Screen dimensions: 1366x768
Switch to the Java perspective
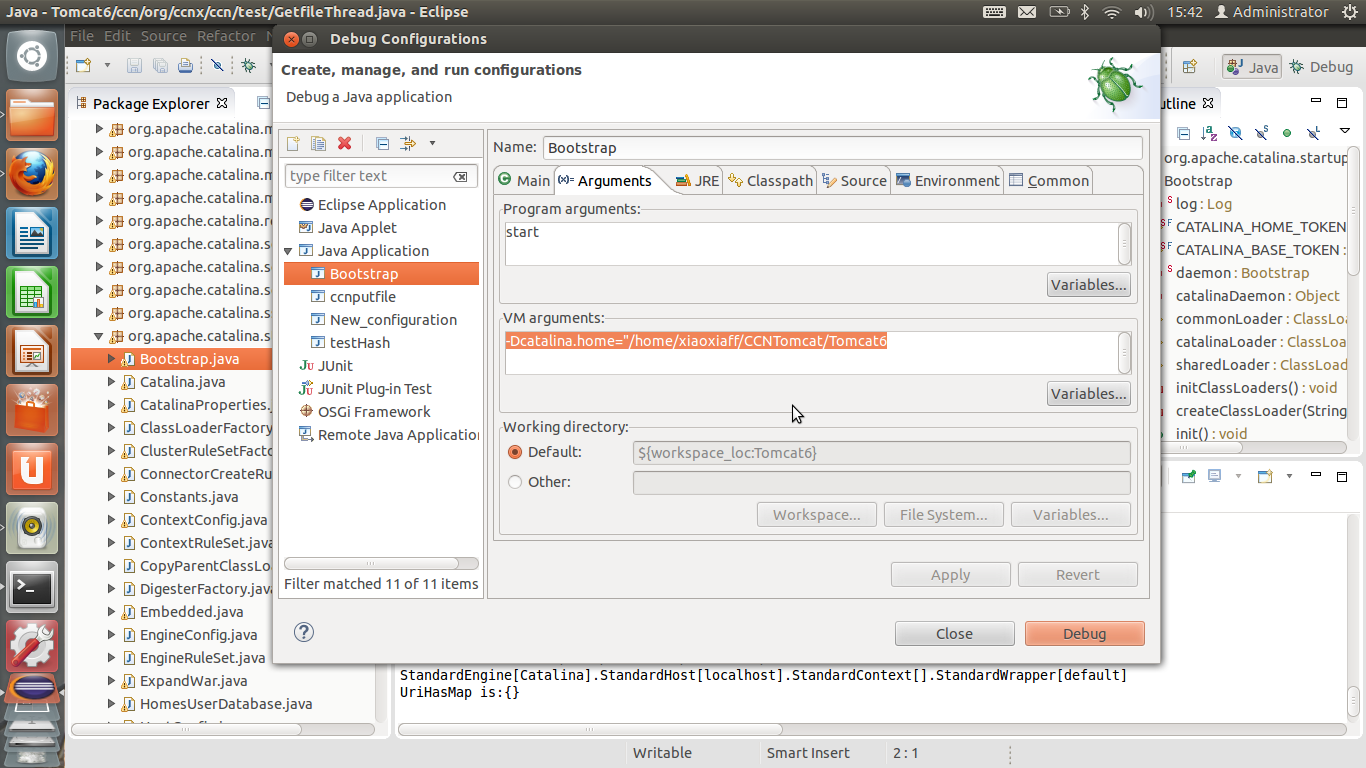[x=1252, y=67]
